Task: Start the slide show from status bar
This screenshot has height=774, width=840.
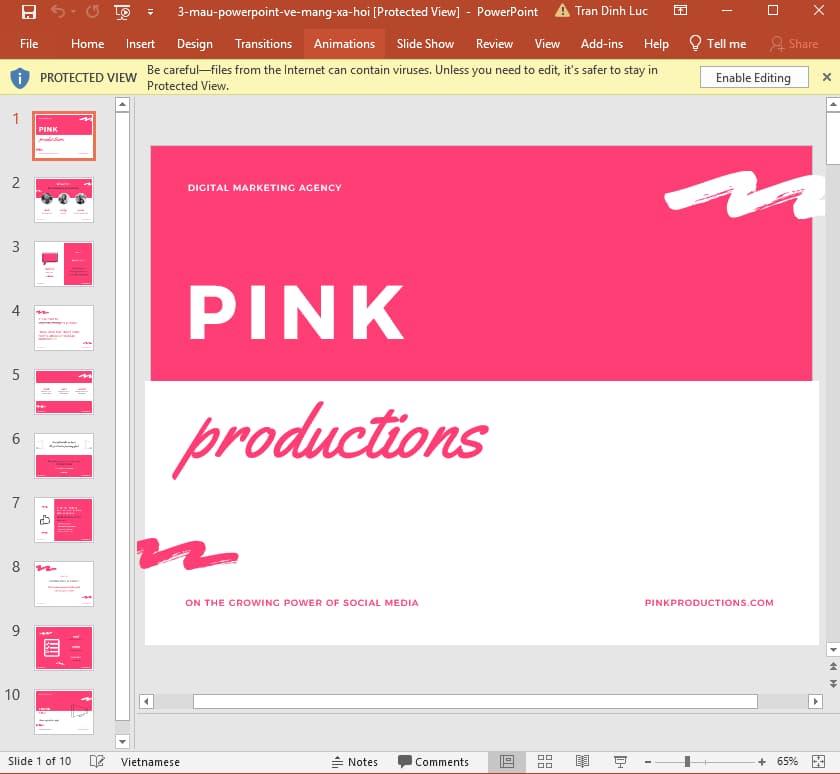Action: tap(621, 761)
